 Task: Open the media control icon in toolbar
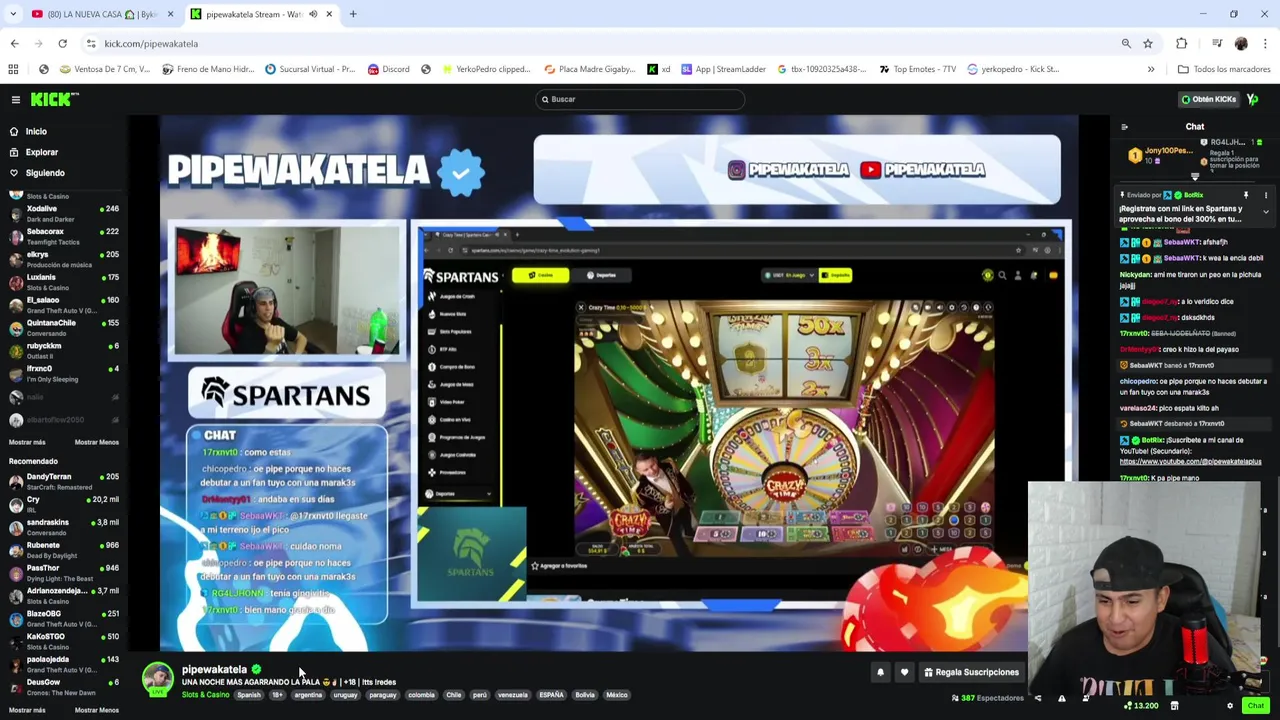pyautogui.click(x=1217, y=44)
